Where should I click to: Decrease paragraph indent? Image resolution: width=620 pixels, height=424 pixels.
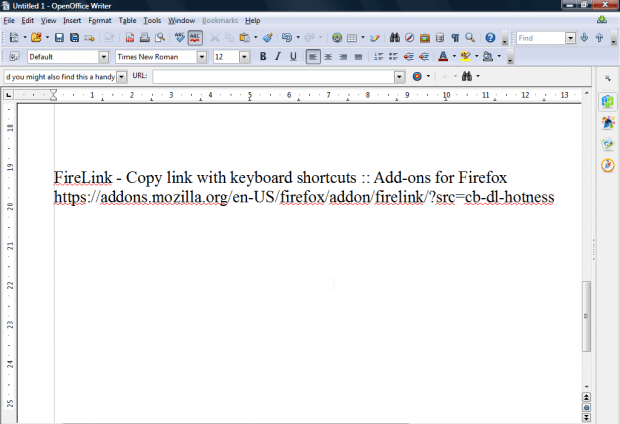pos(409,57)
